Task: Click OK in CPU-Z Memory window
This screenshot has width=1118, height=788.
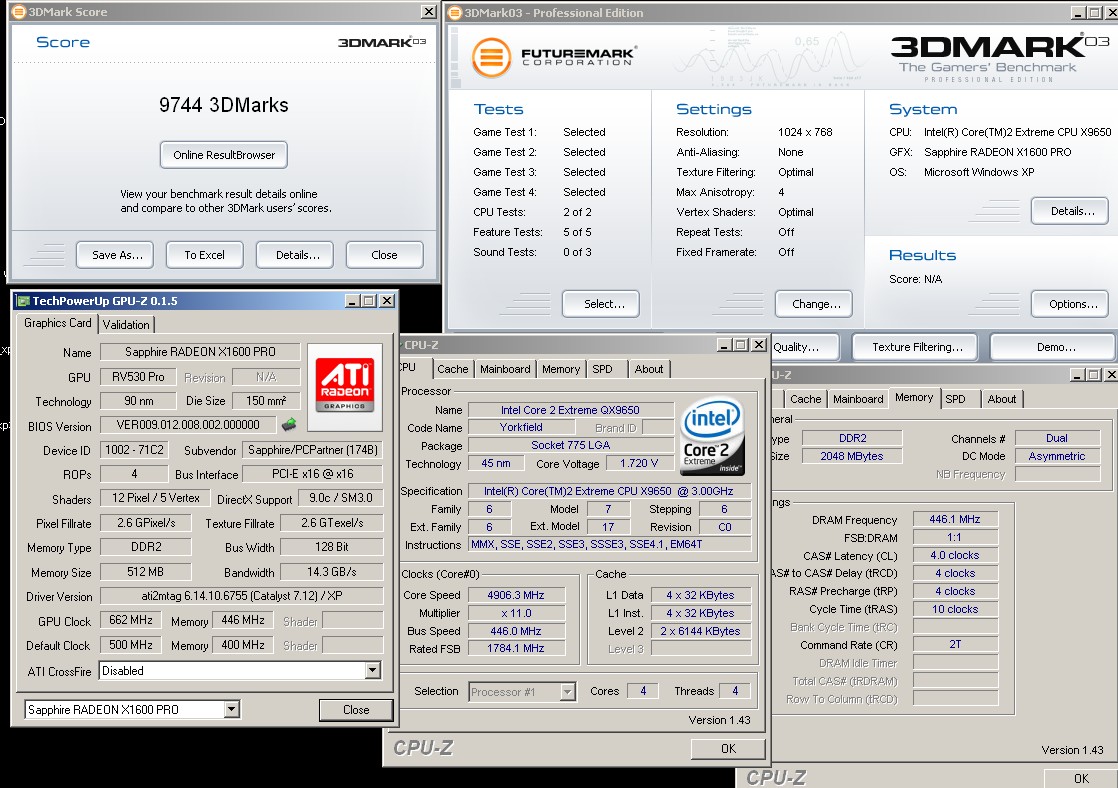Action: tap(1080, 778)
